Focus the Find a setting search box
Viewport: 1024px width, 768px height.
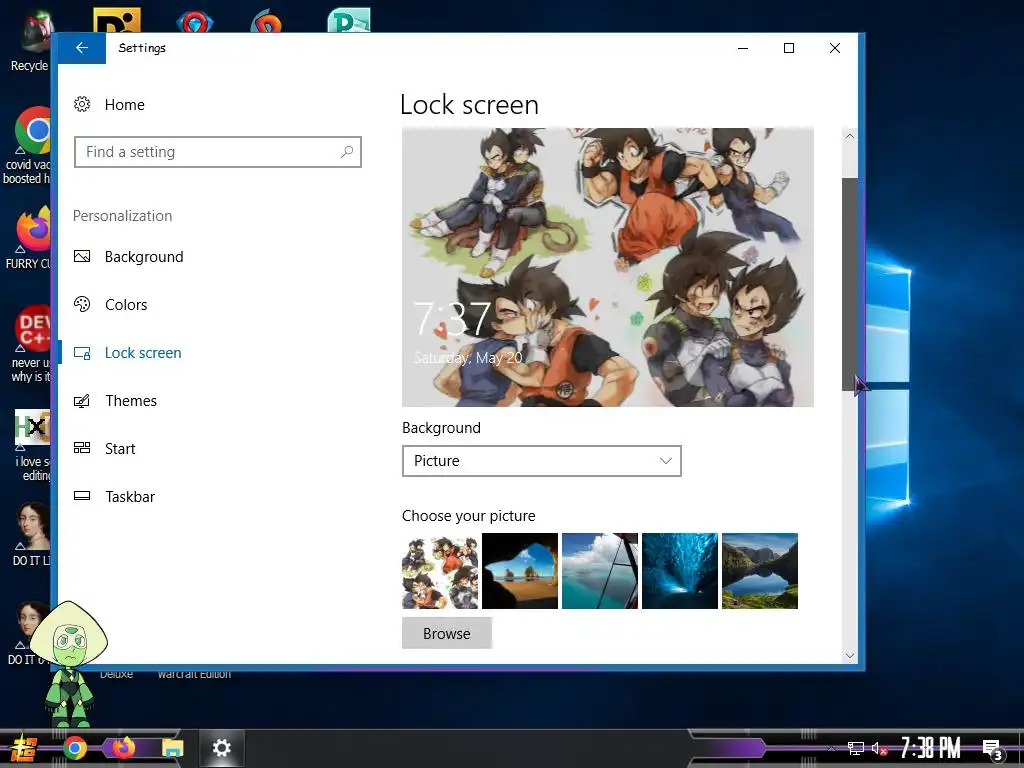point(217,152)
